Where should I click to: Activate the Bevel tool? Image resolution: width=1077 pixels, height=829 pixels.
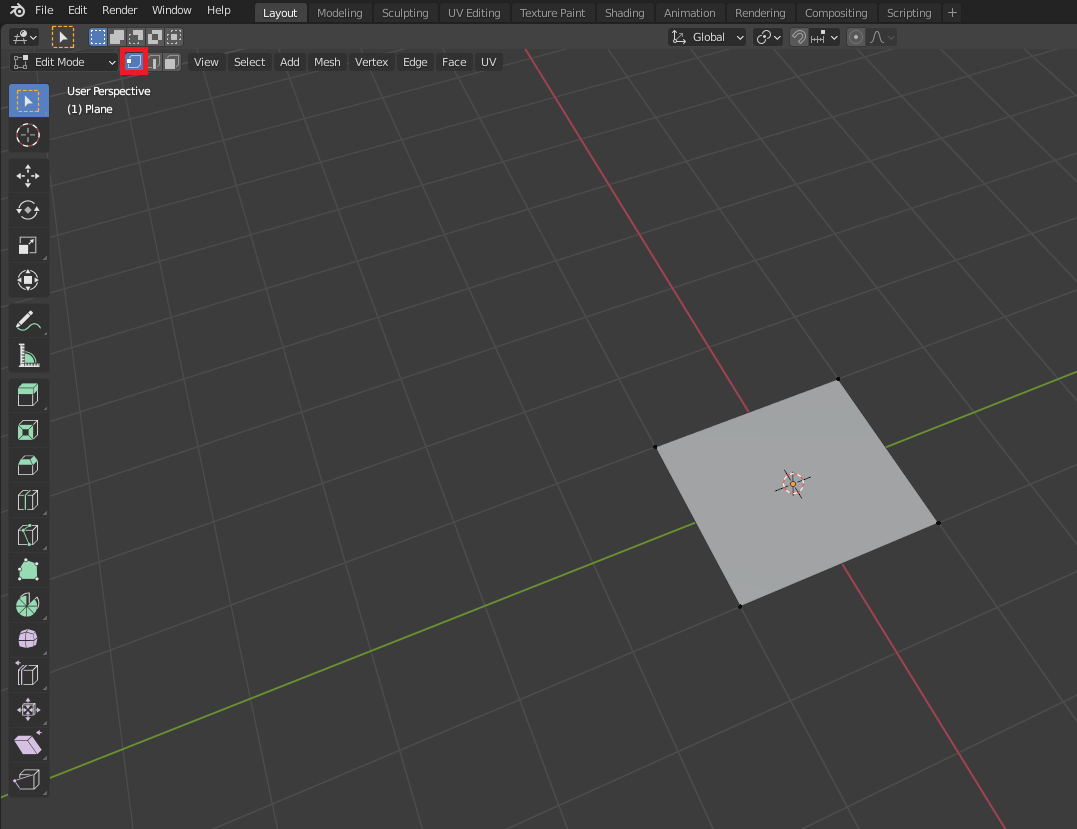click(x=28, y=465)
